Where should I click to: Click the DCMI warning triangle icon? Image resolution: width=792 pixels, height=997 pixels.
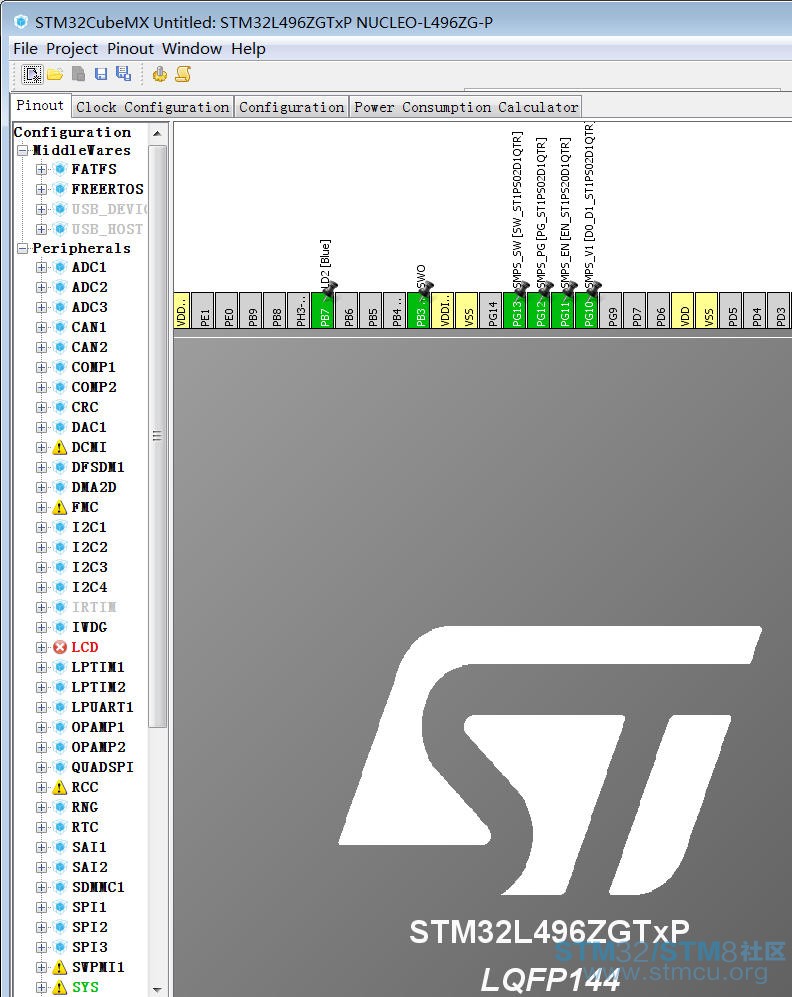click(60, 448)
